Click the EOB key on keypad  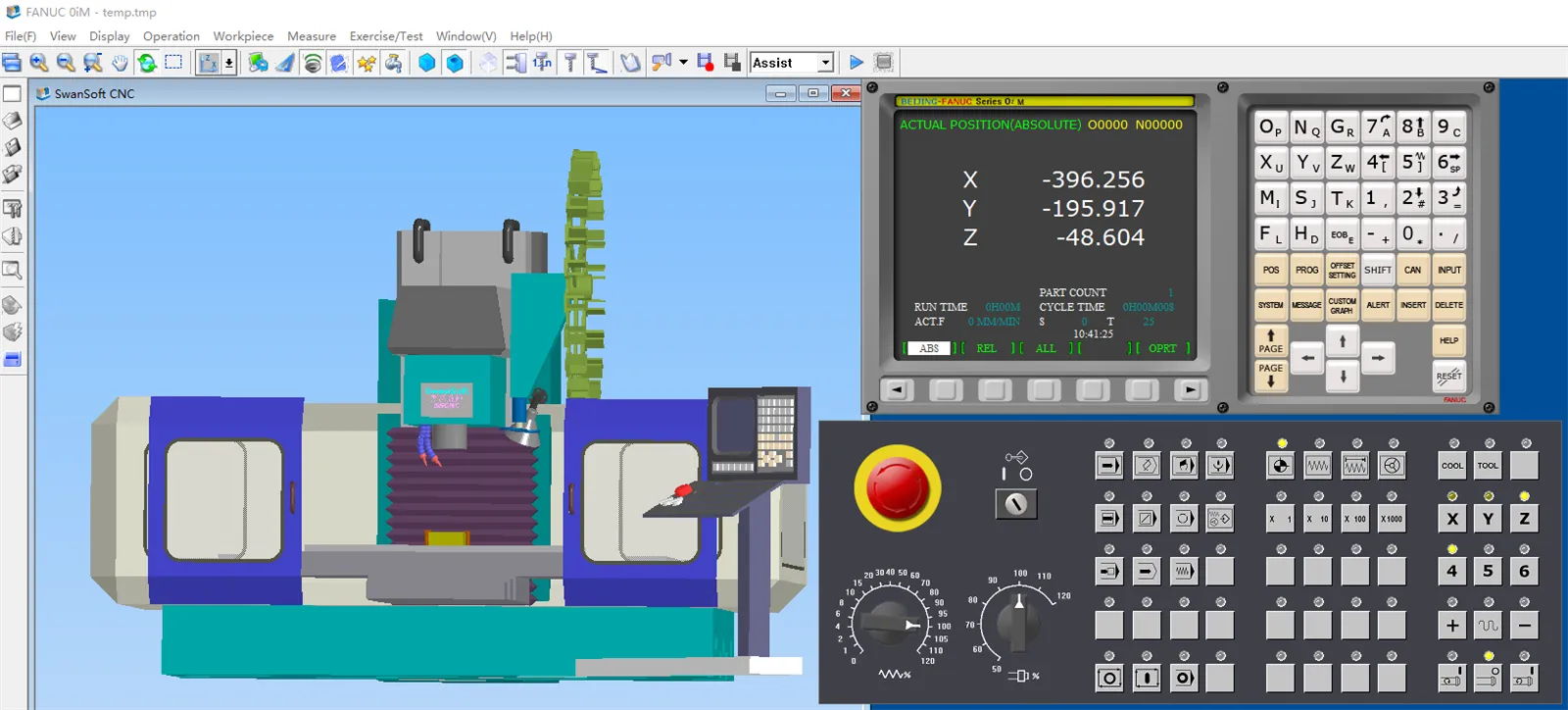[x=1343, y=234]
